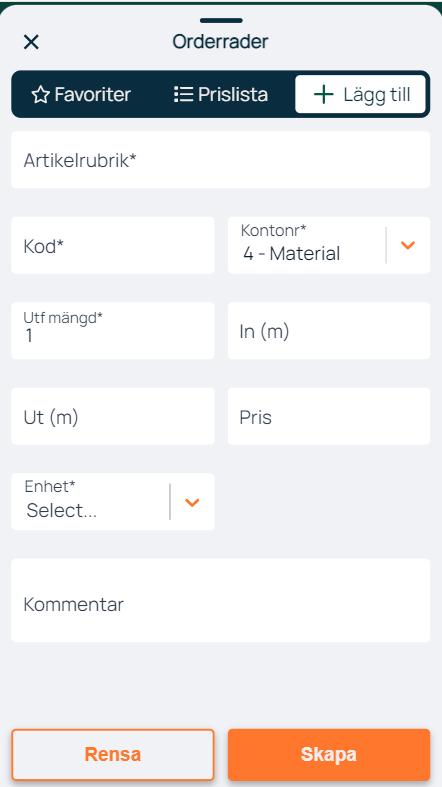Focus the Artikelrubrik input field
This screenshot has height=787, width=442.
pos(221,160)
